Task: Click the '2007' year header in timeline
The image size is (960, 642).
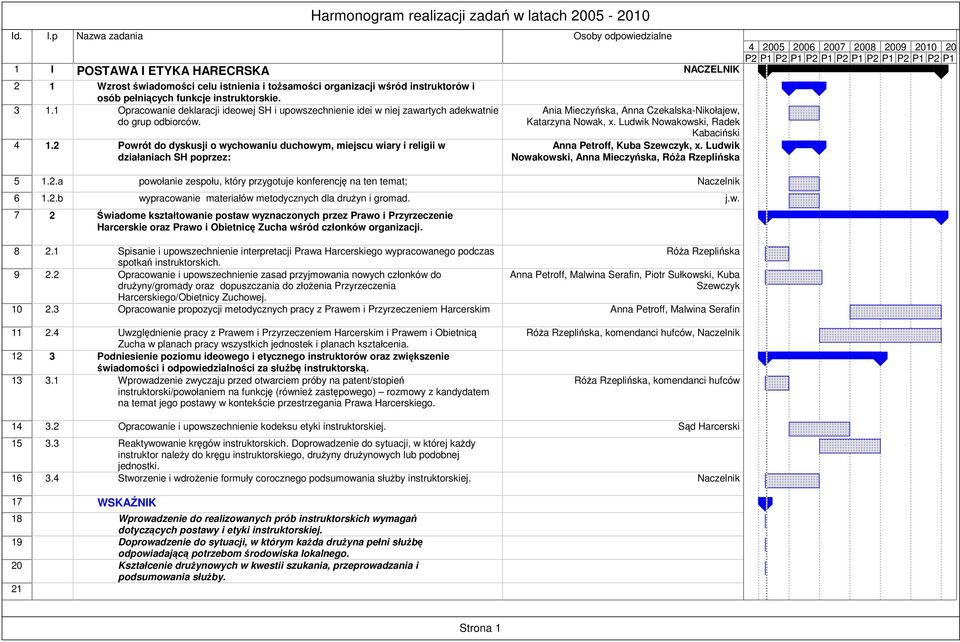Action: click(x=834, y=47)
